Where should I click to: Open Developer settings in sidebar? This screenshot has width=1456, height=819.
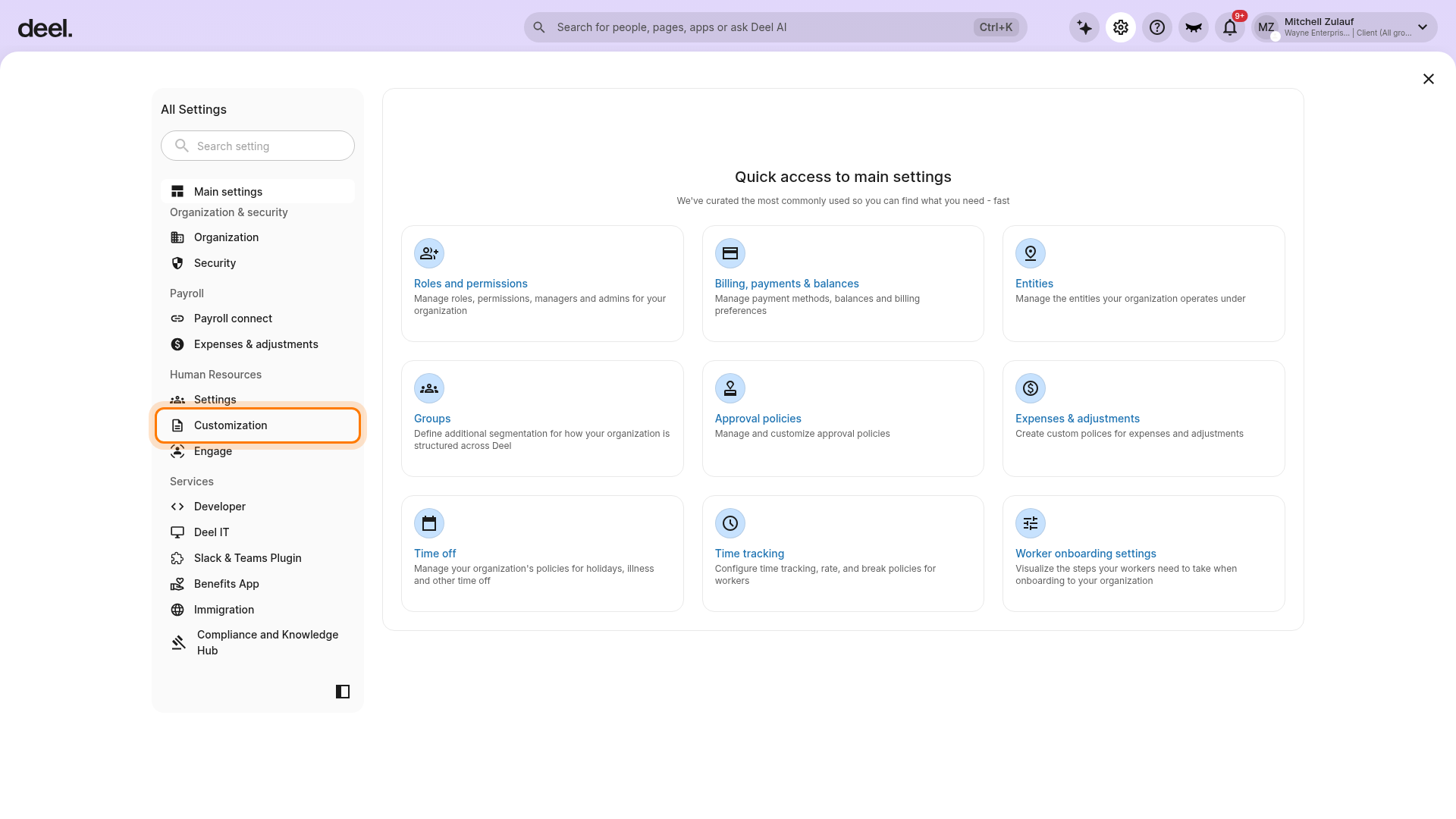point(258,507)
